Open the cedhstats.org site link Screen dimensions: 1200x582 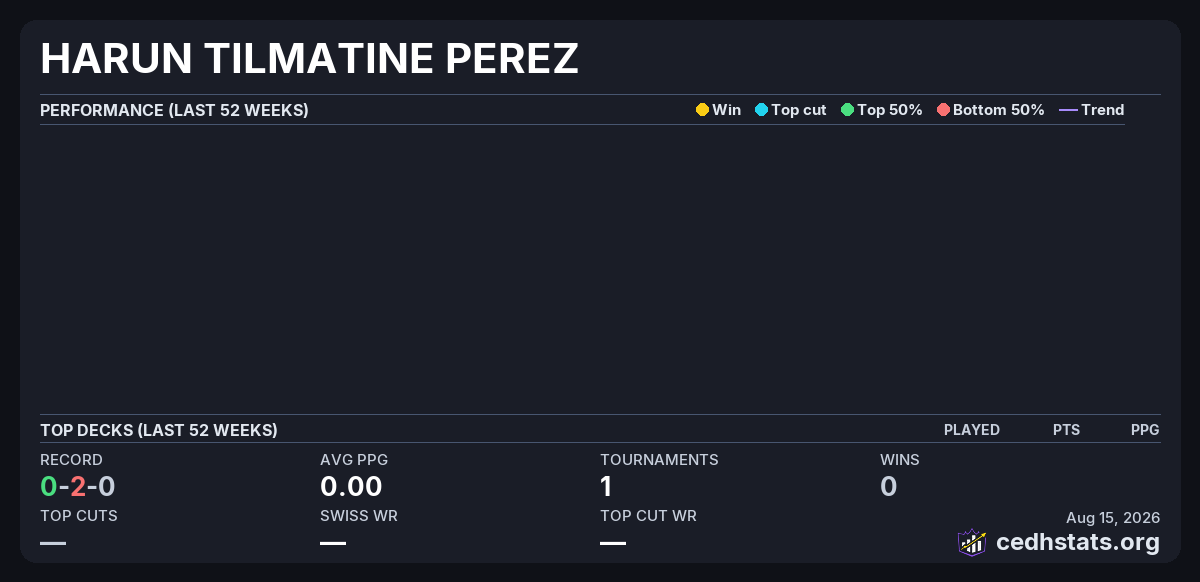tap(1078, 543)
